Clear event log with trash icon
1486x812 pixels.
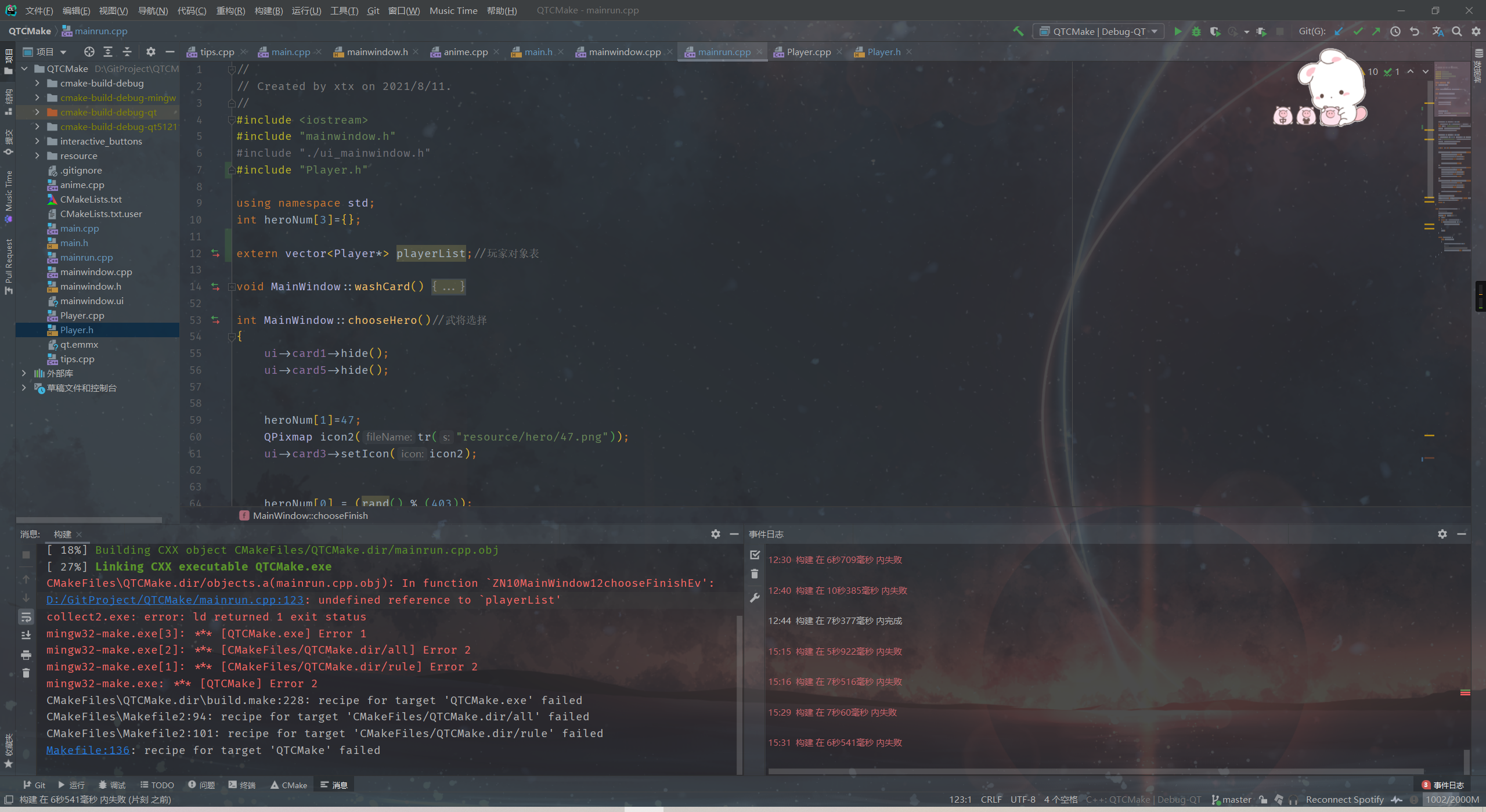[755, 574]
